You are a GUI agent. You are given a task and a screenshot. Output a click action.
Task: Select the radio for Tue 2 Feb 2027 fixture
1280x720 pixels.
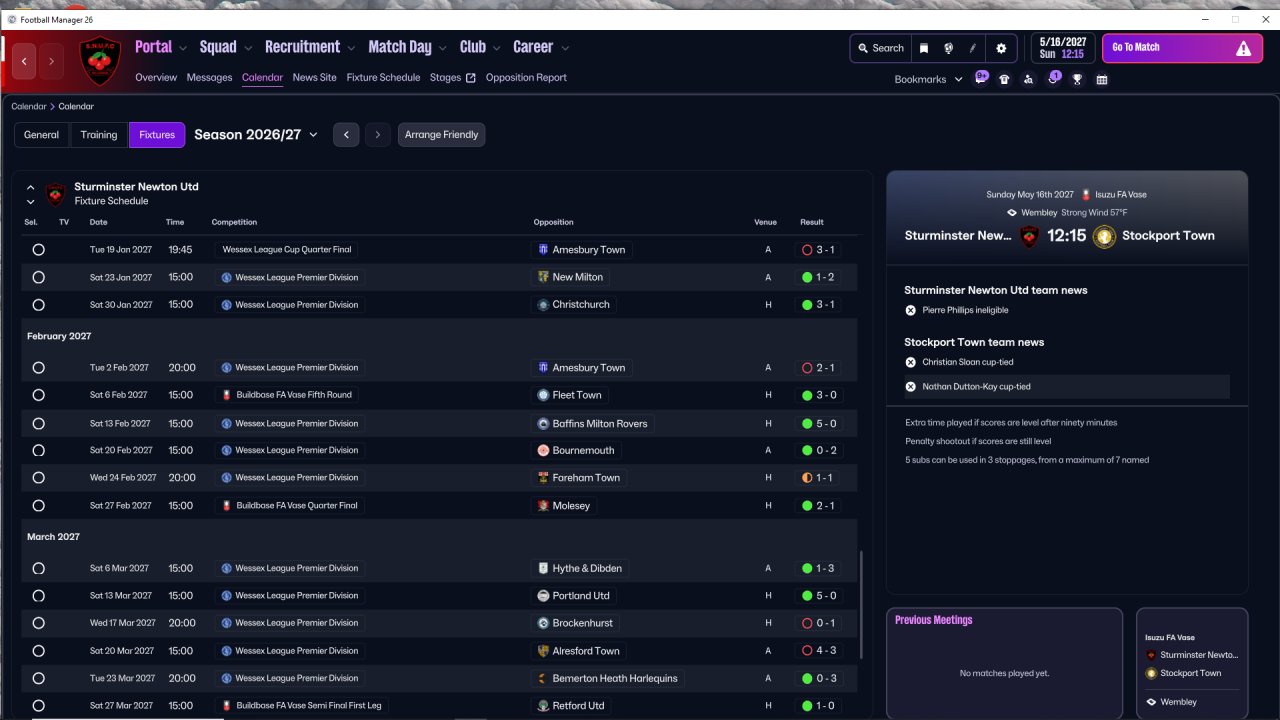point(38,368)
